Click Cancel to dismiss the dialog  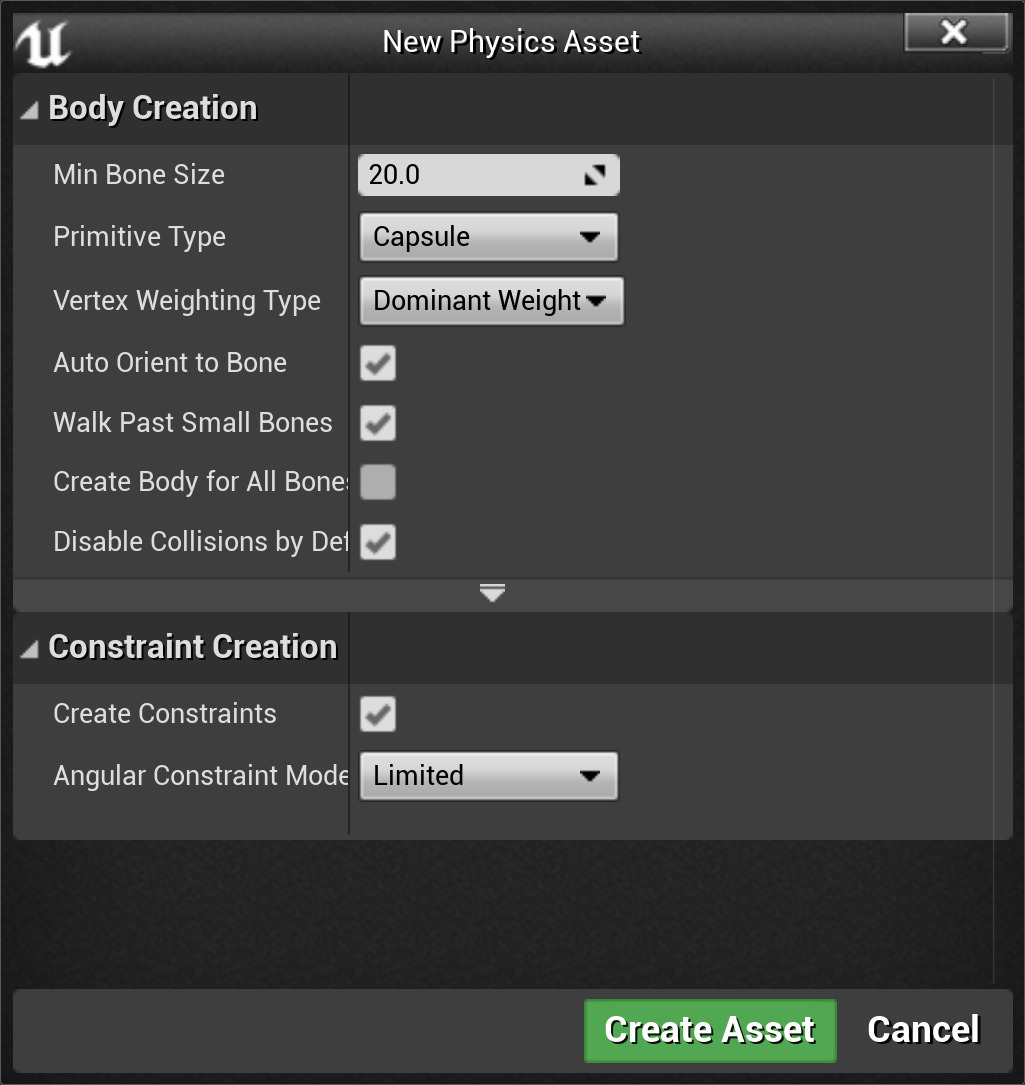click(922, 1030)
